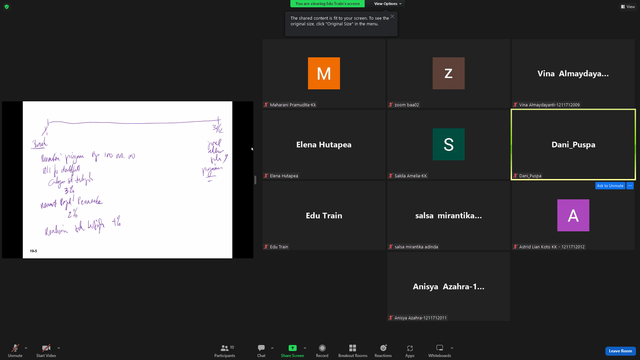Click the purple A avatar
The image size is (640, 360).
[573, 216]
